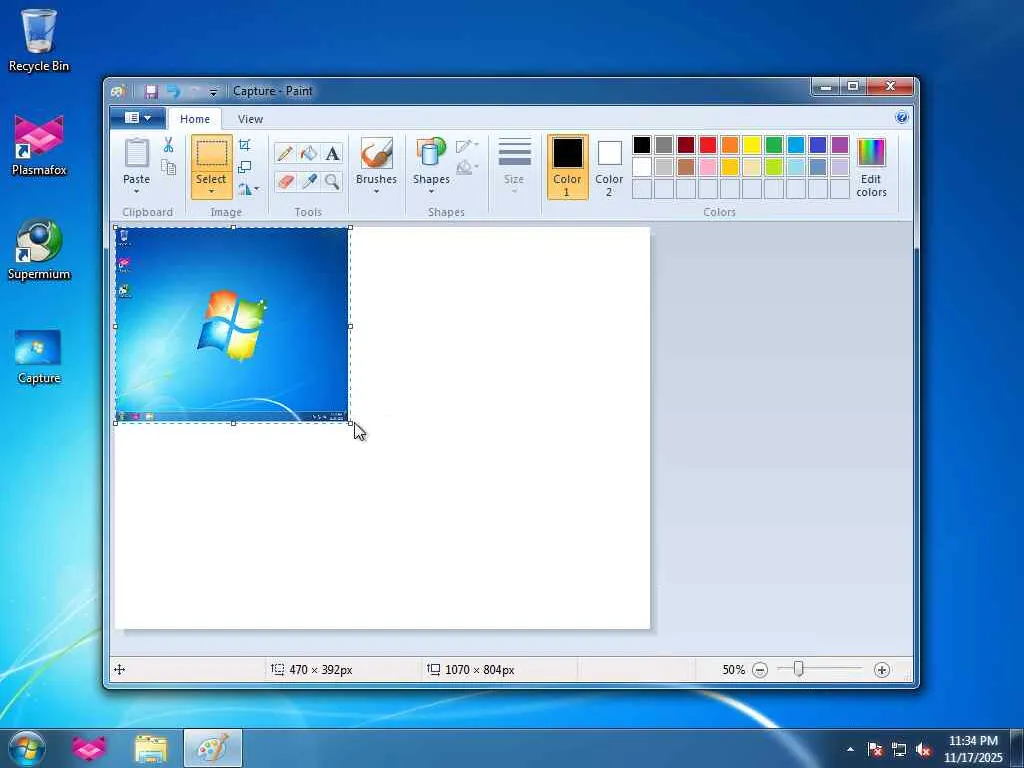
Task: Click the network tray icon
Action: [x=899, y=749]
